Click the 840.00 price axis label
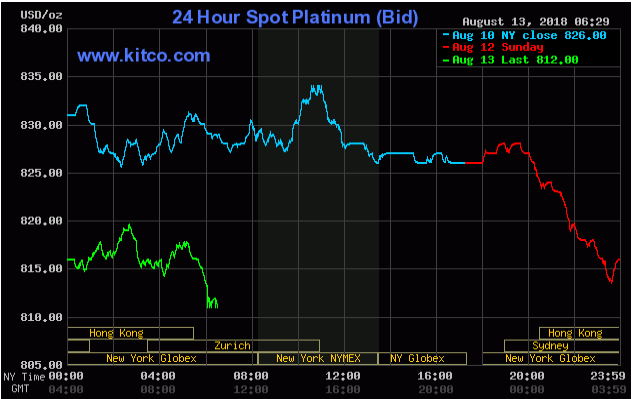 pyautogui.click(x=41, y=29)
